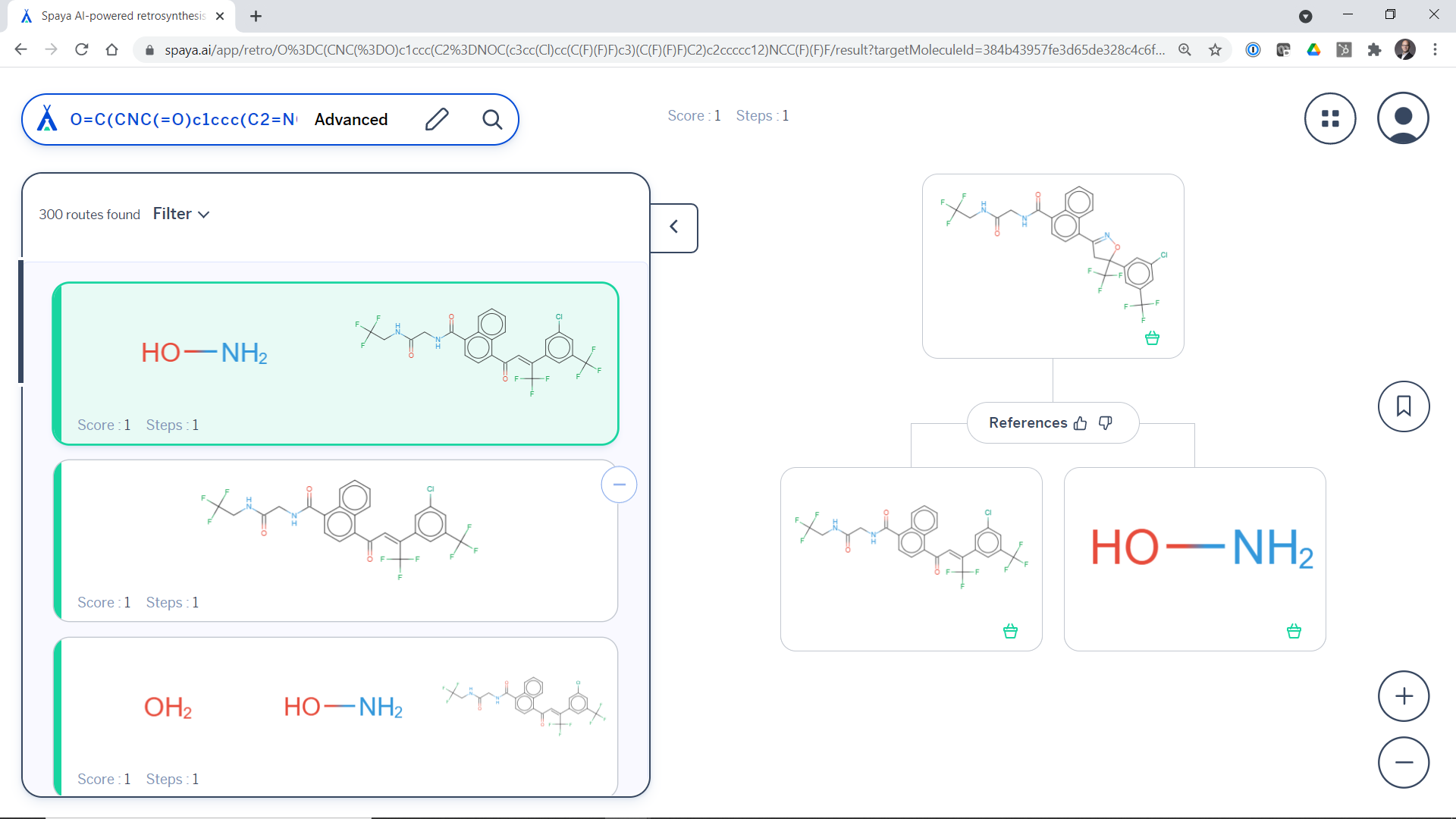
Task: Open References for this reaction
Action: click(x=1028, y=422)
